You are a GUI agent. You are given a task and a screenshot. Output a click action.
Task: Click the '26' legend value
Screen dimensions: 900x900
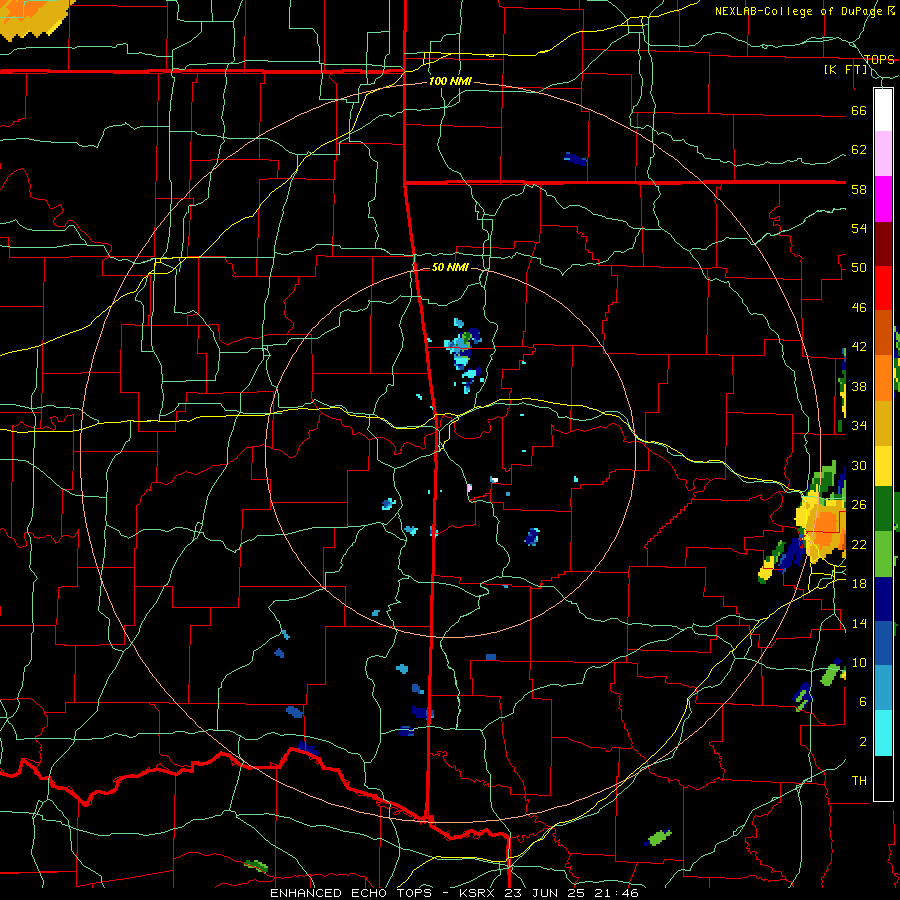tap(859, 505)
